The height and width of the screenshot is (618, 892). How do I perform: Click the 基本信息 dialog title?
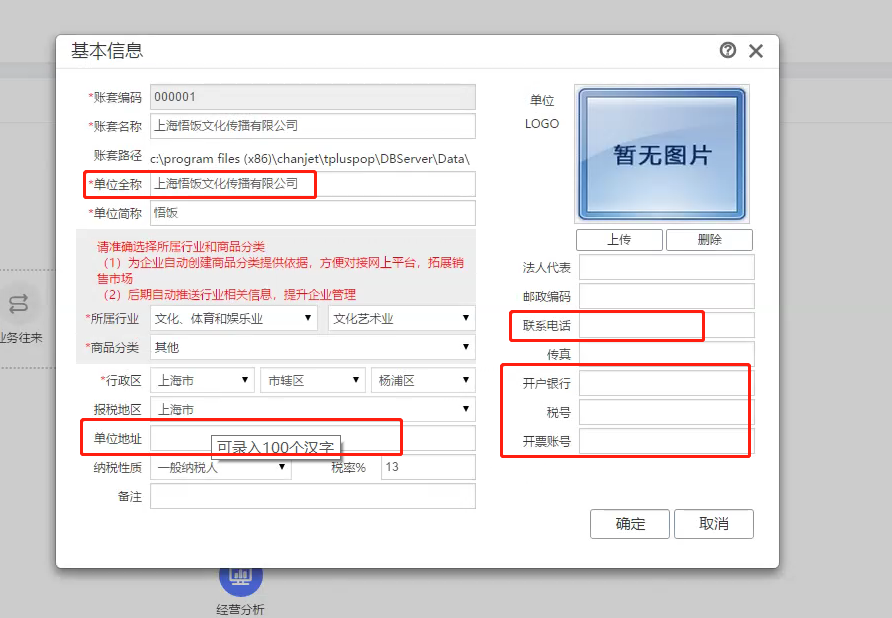(x=107, y=51)
